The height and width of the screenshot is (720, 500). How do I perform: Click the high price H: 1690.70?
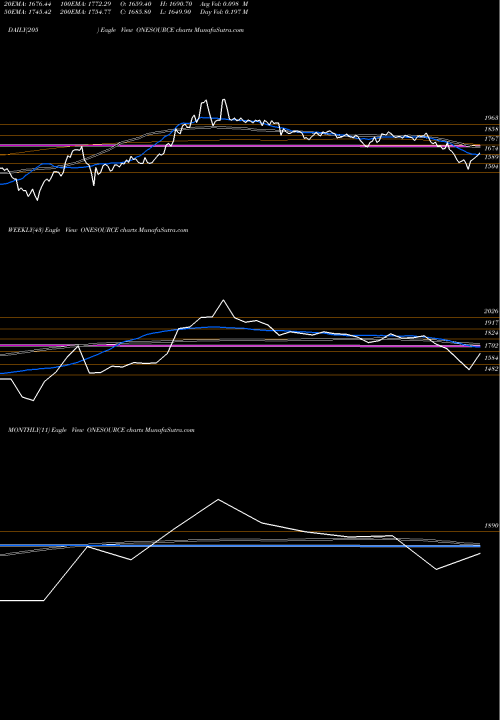176,4
